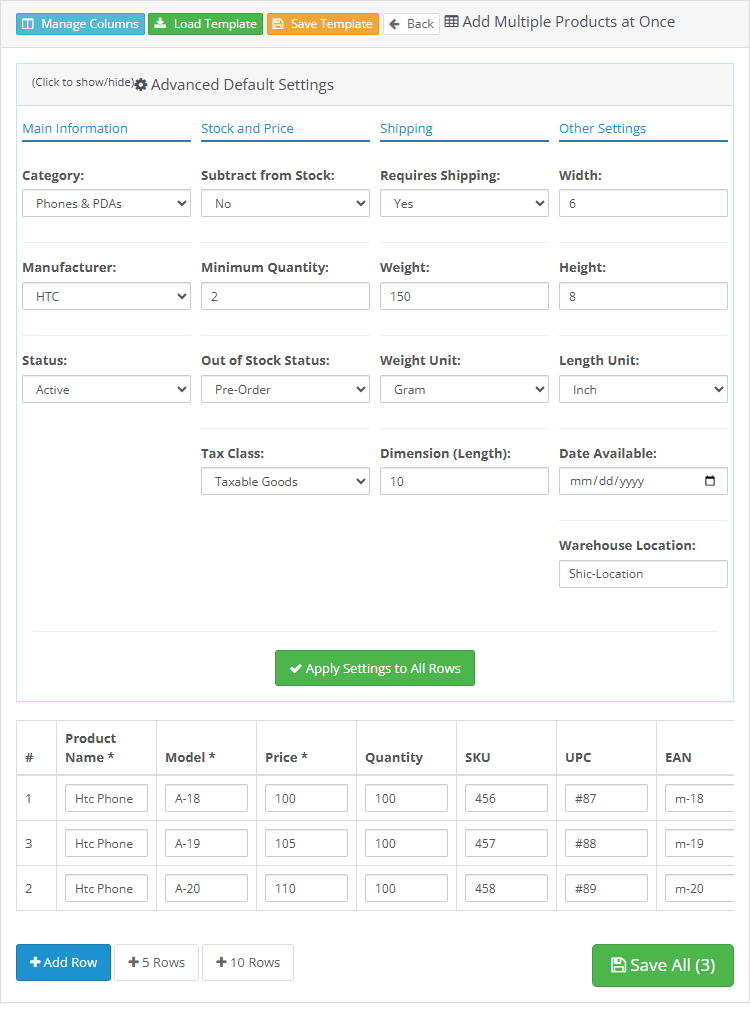Image resolution: width=750 pixels, height=1017 pixels.
Task: Click the Shipping section heading
Action: tap(406, 128)
